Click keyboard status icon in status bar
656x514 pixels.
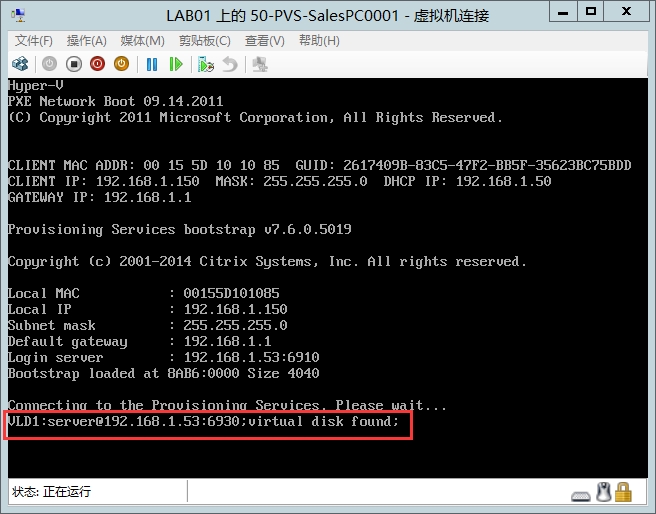[x=581, y=496]
